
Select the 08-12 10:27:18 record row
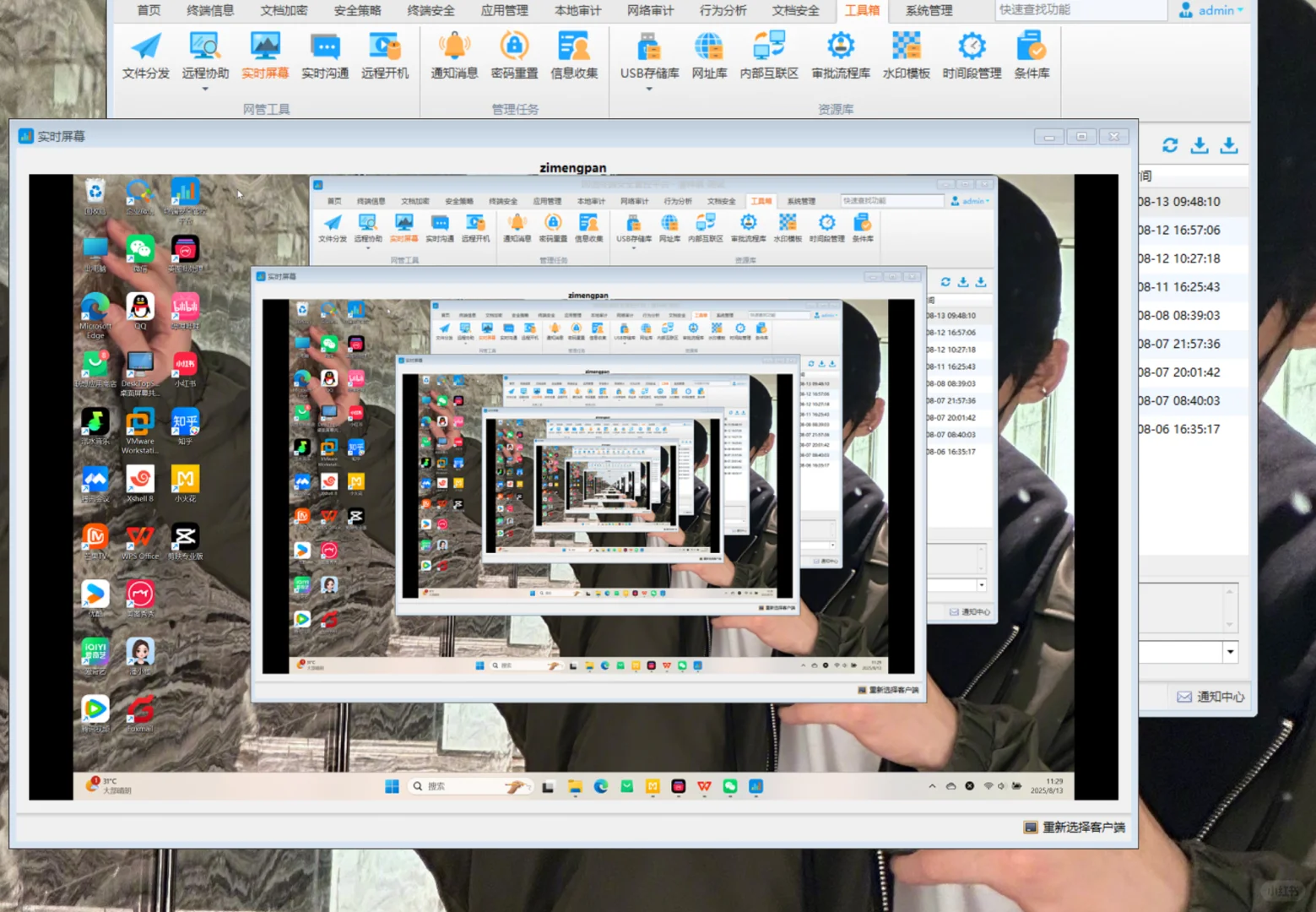(1193, 258)
